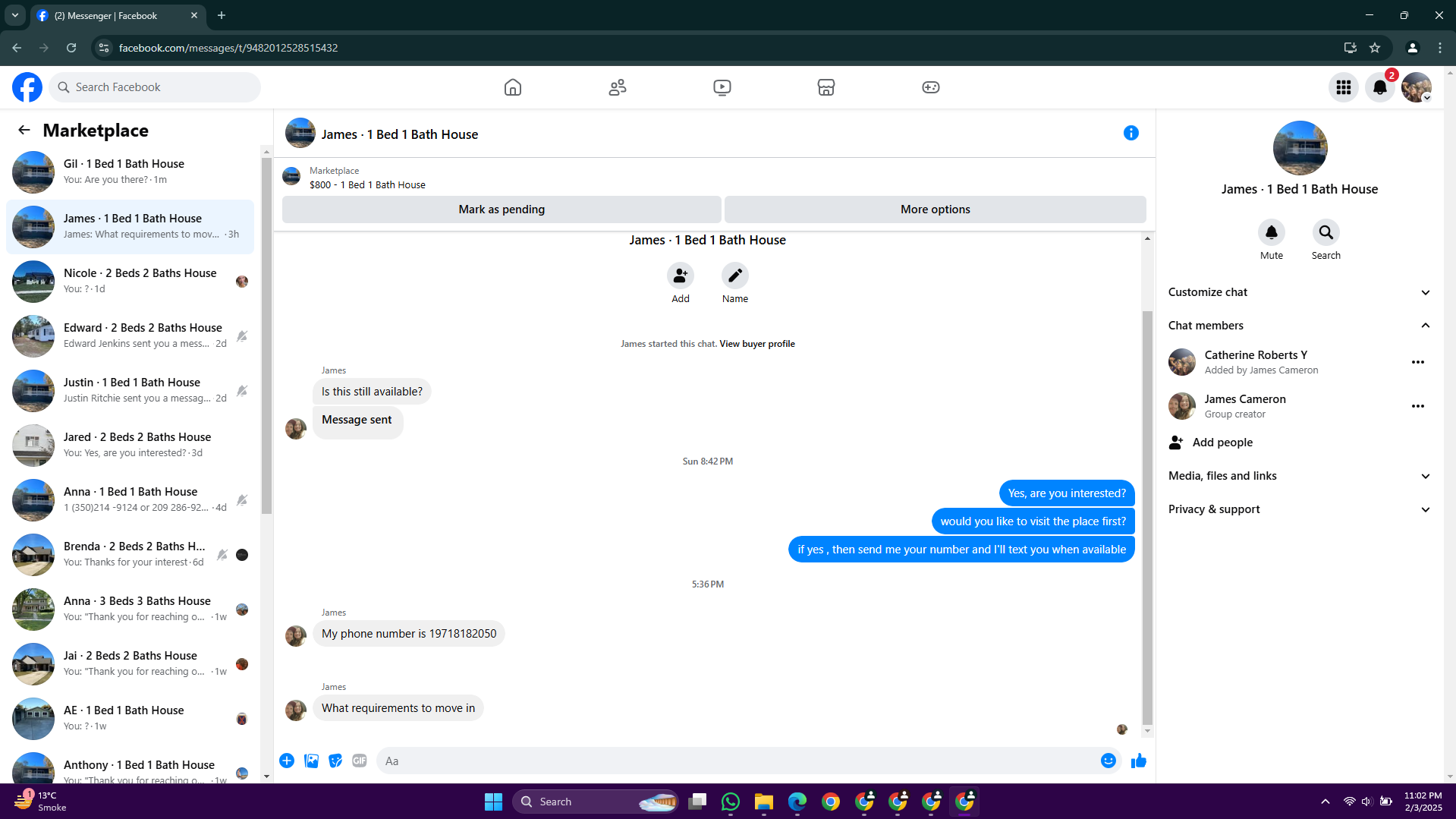Viewport: 1456px width, 819px height.
Task: Click the Windows taskbar Search box
Action: [596, 802]
